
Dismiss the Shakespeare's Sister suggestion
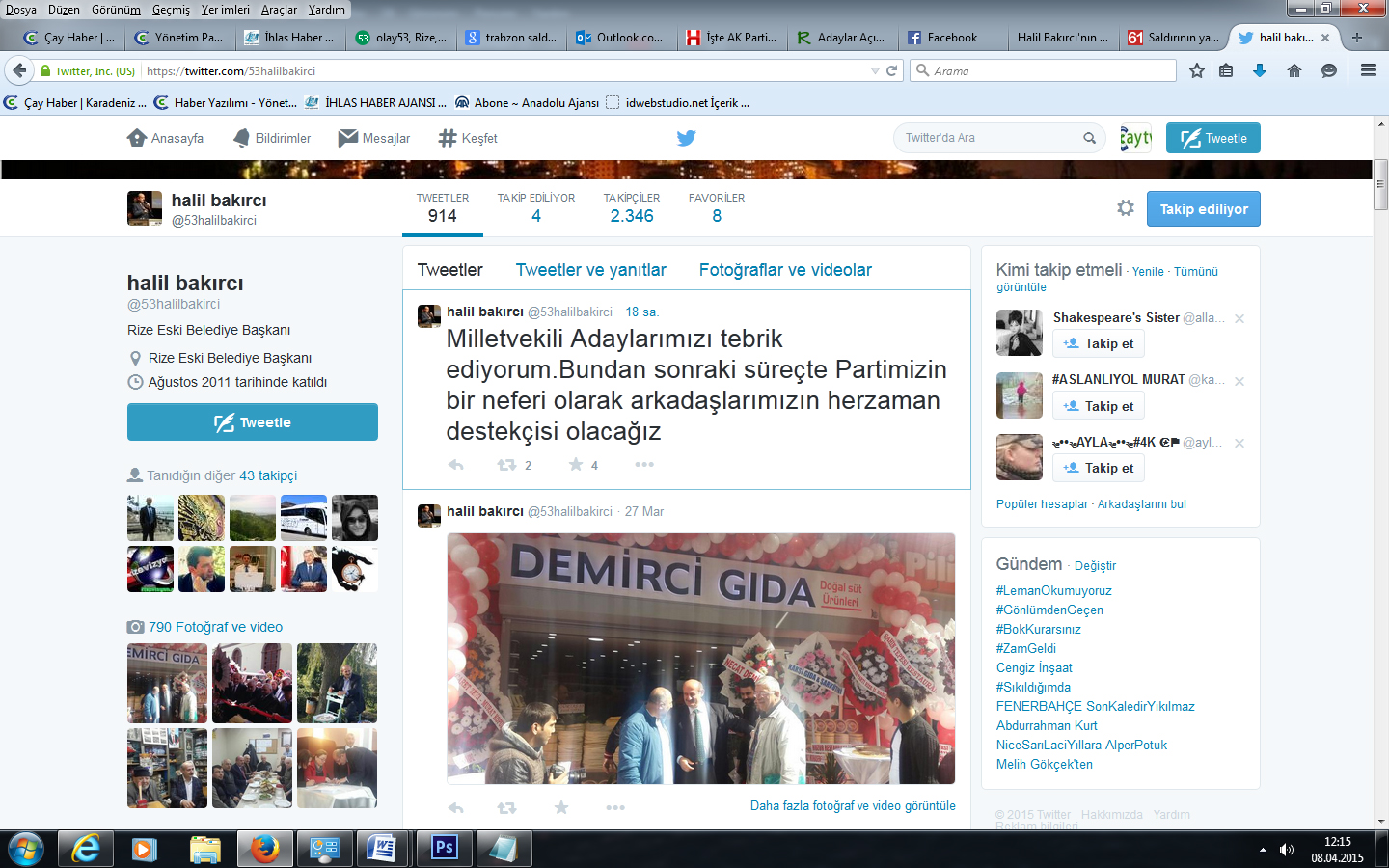point(1239,319)
